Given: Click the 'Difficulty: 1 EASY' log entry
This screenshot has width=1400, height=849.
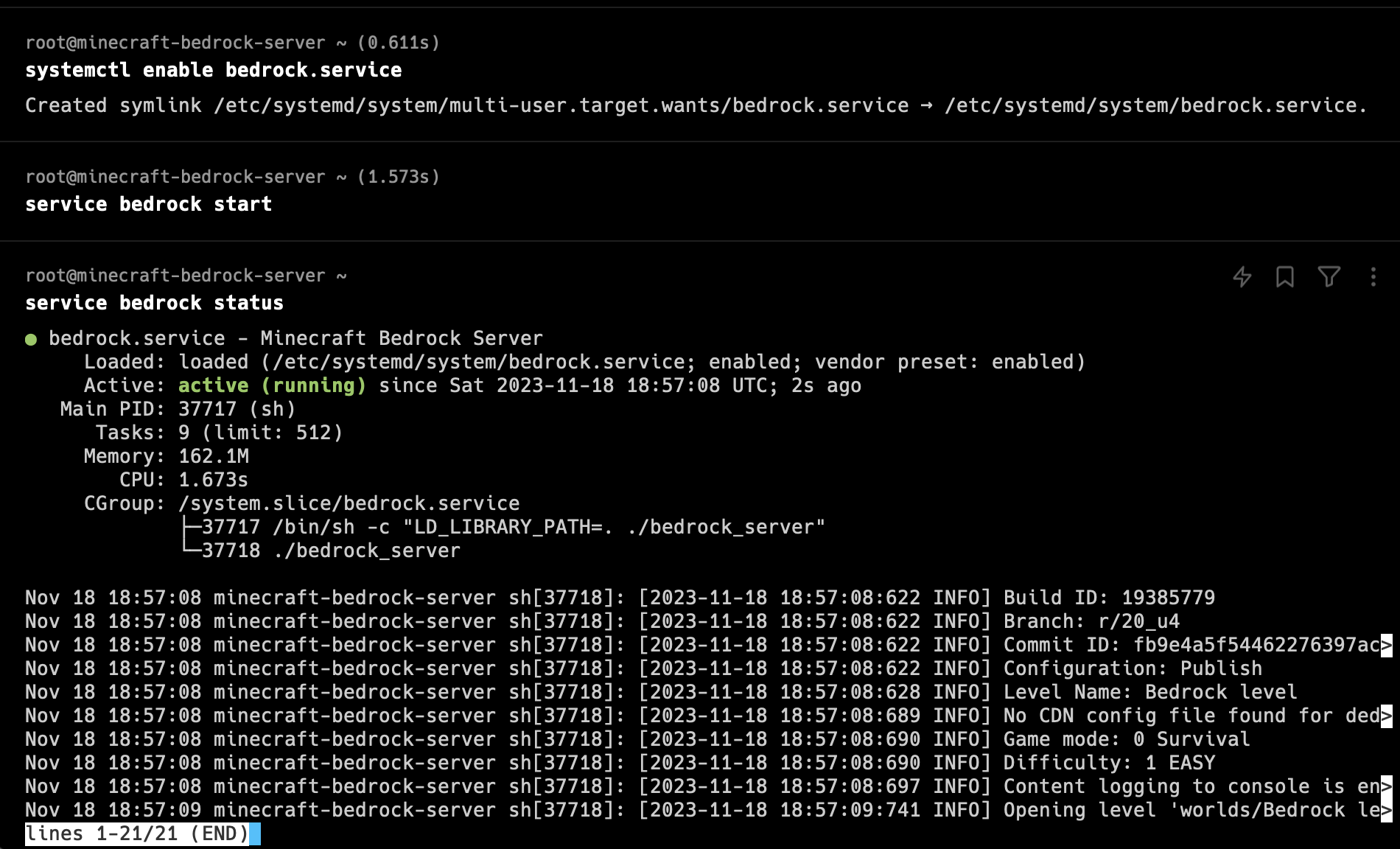Looking at the screenshot, I should point(1109,763).
